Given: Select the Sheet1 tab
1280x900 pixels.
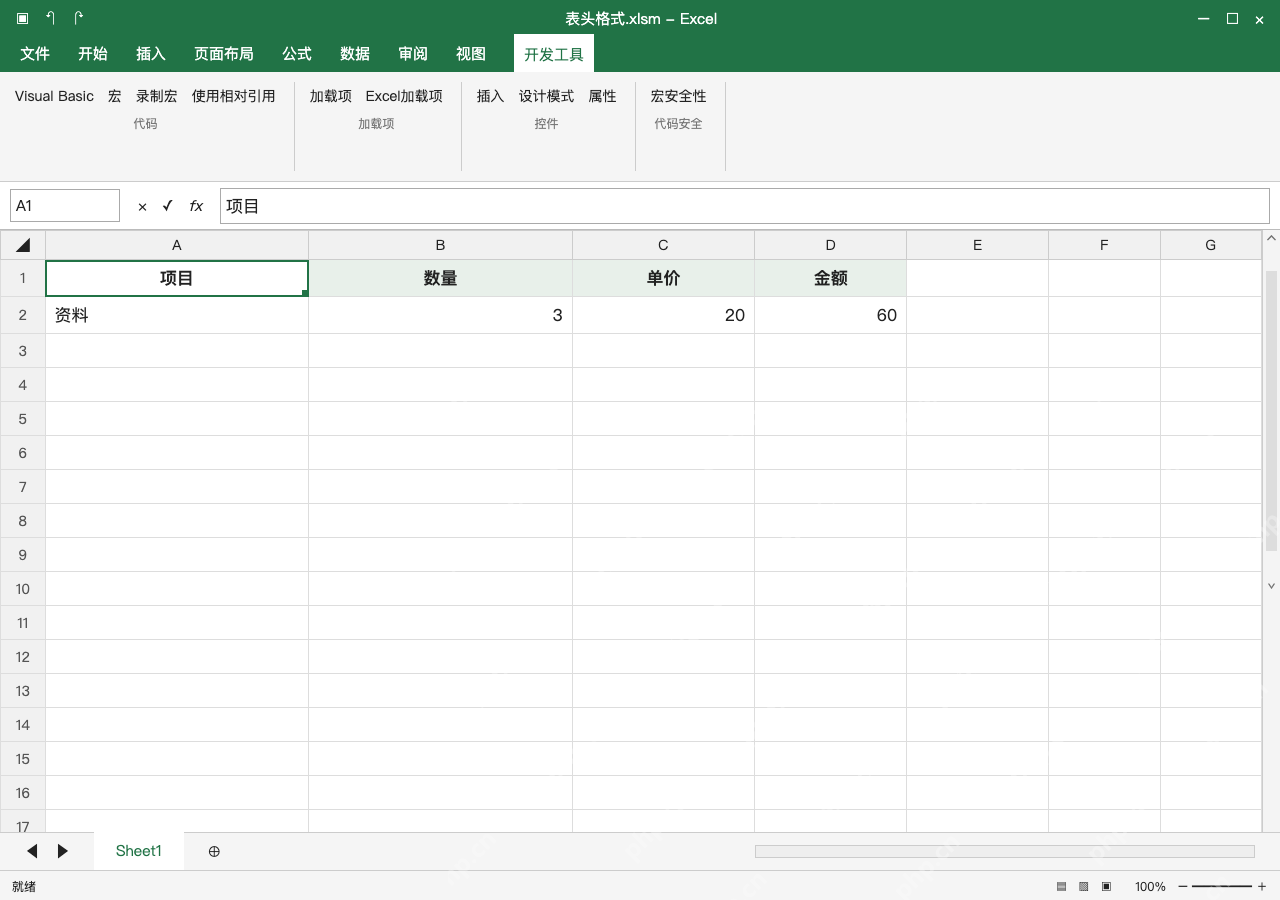Looking at the screenshot, I should point(139,851).
